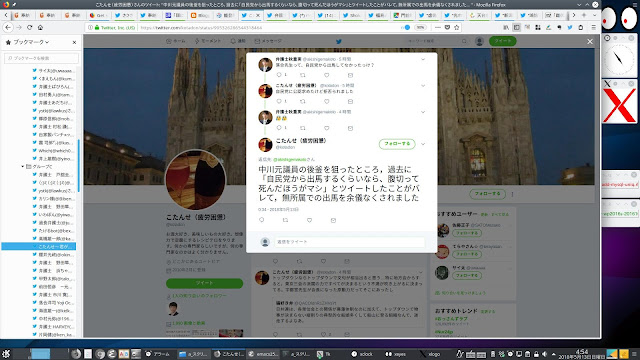Image resolution: width=640 pixels, height=360 pixels.
Task: Go back with Firefox back arrow
Action: pyautogui.click(x=8, y=27)
